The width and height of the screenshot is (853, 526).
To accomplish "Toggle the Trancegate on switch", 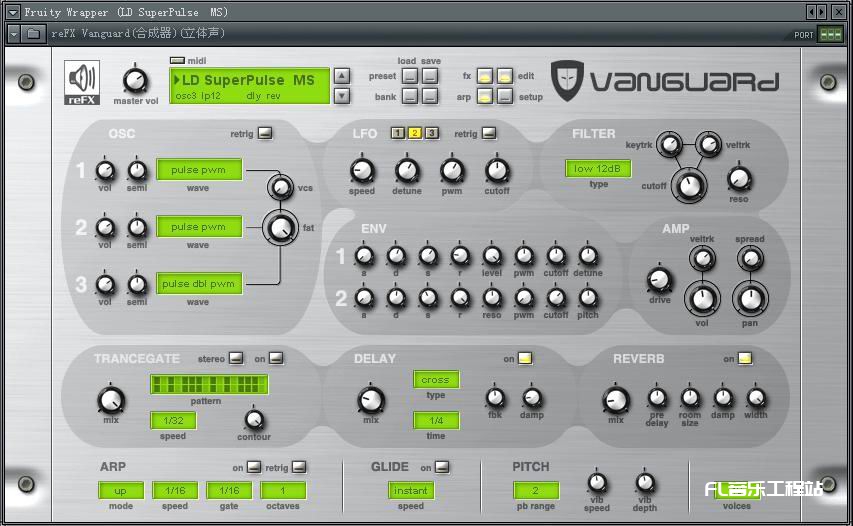I will tap(276, 358).
